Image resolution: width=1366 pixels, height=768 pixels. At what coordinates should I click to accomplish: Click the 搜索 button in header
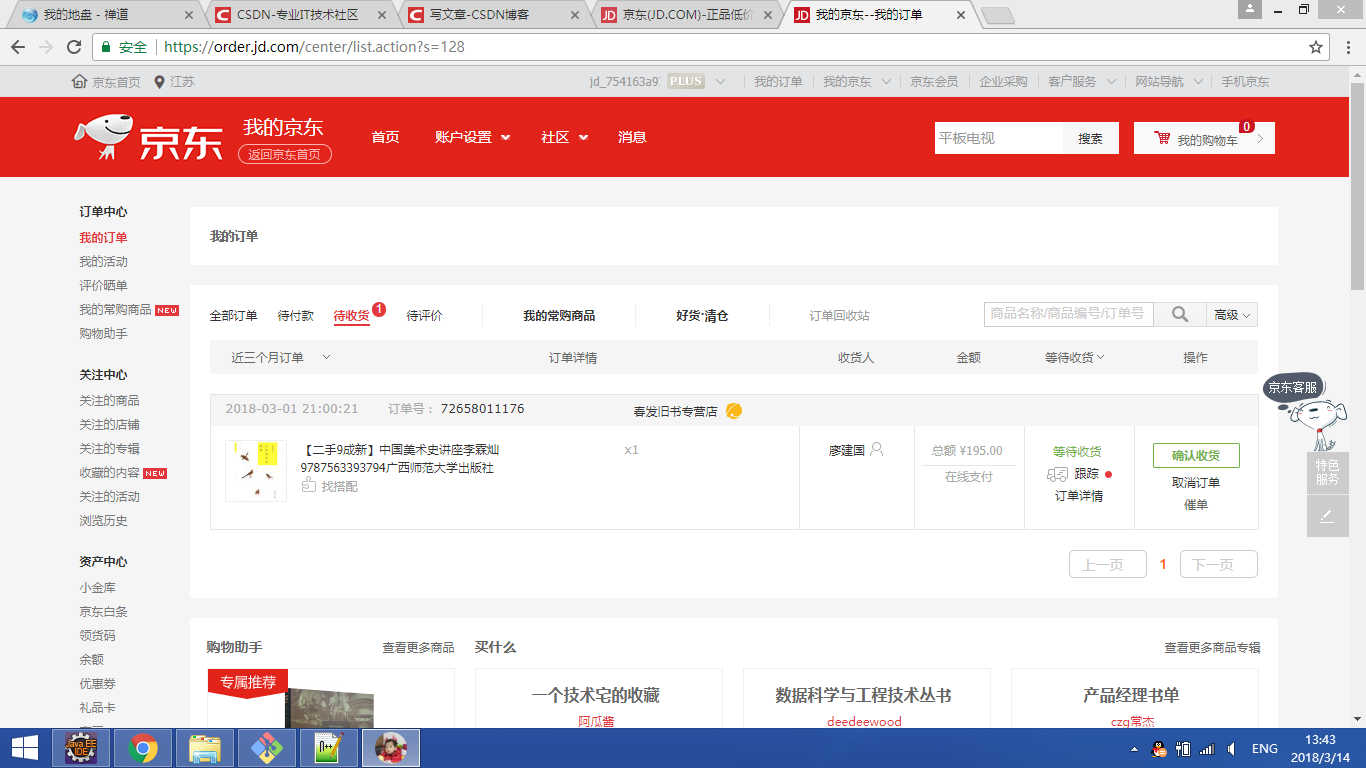point(1090,138)
